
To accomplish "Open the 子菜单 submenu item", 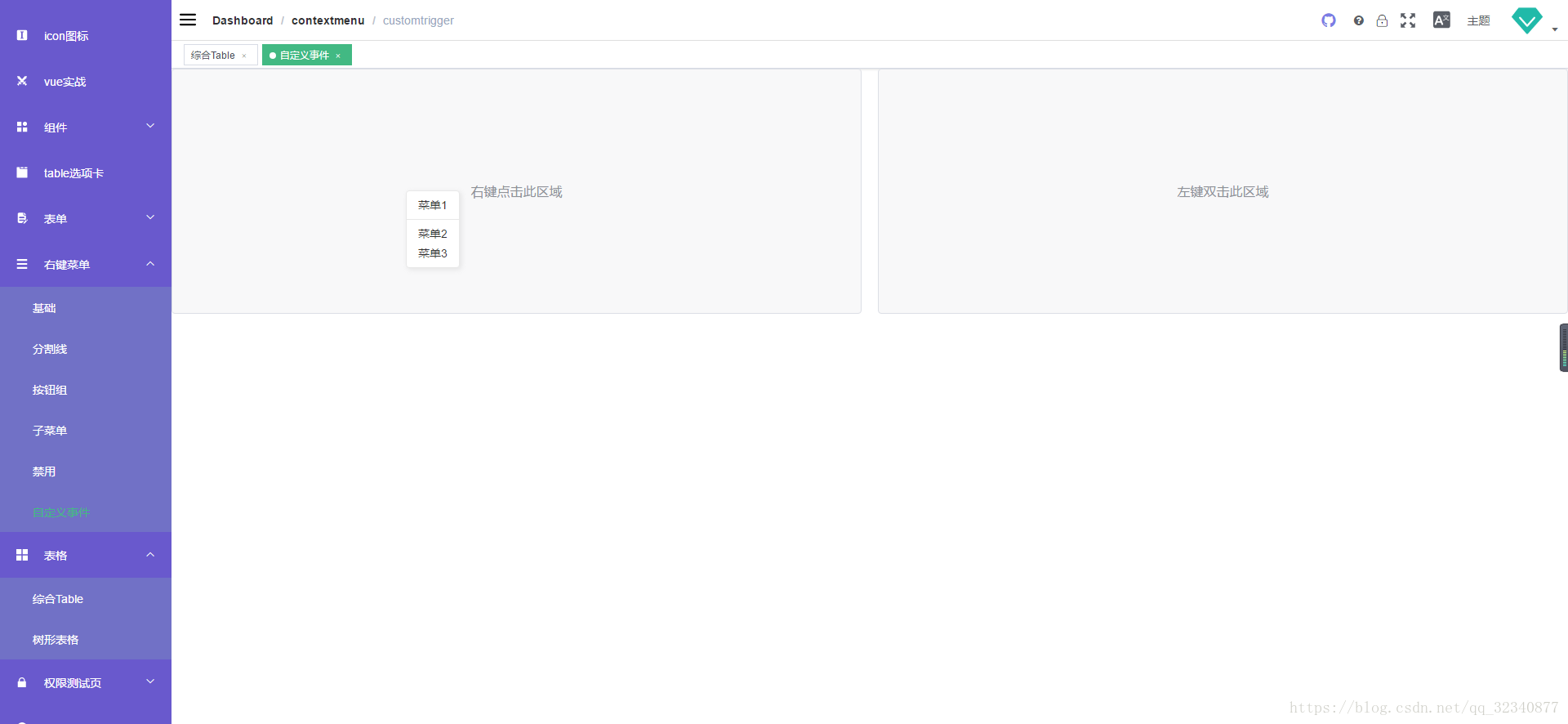I will coord(86,431).
